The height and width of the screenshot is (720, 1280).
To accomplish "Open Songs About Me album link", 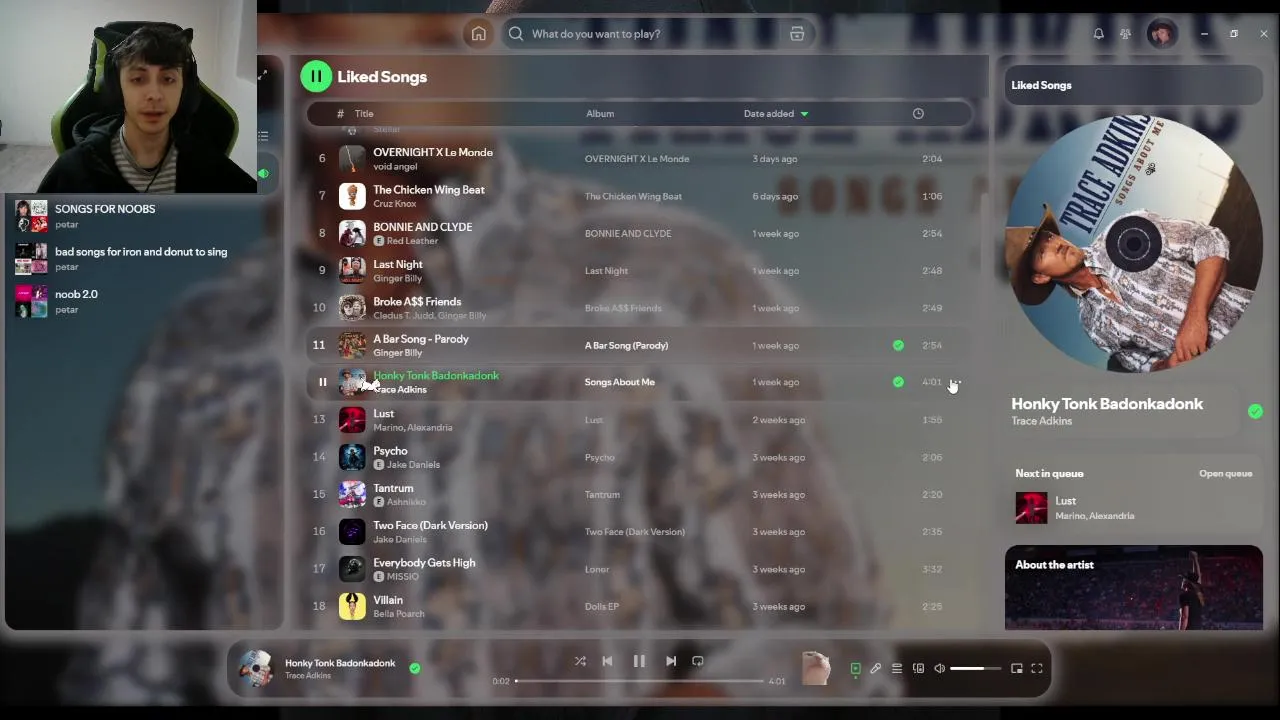I will [619, 382].
